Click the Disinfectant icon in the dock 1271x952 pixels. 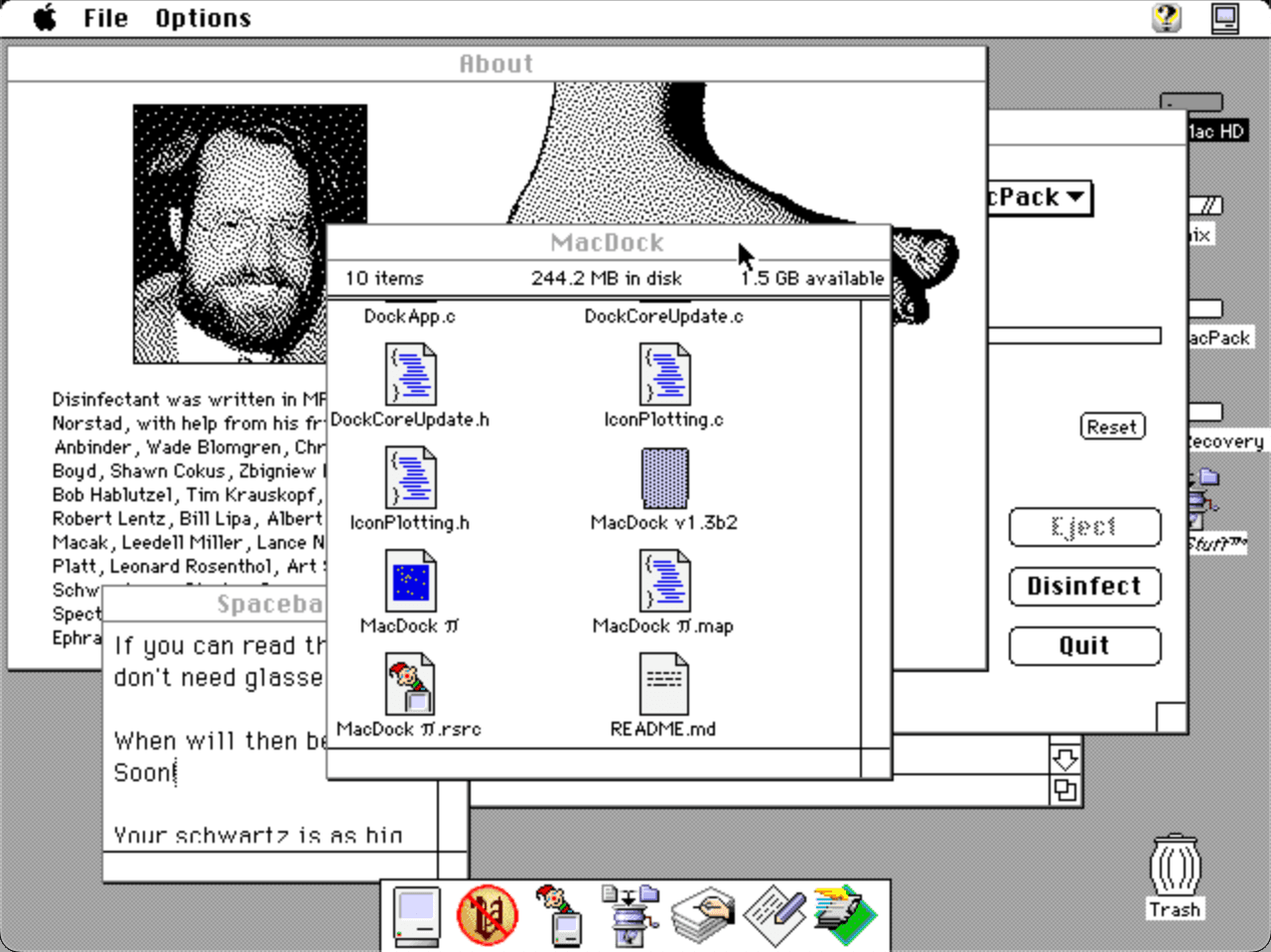pyautogui.click(x=487, y=914)
